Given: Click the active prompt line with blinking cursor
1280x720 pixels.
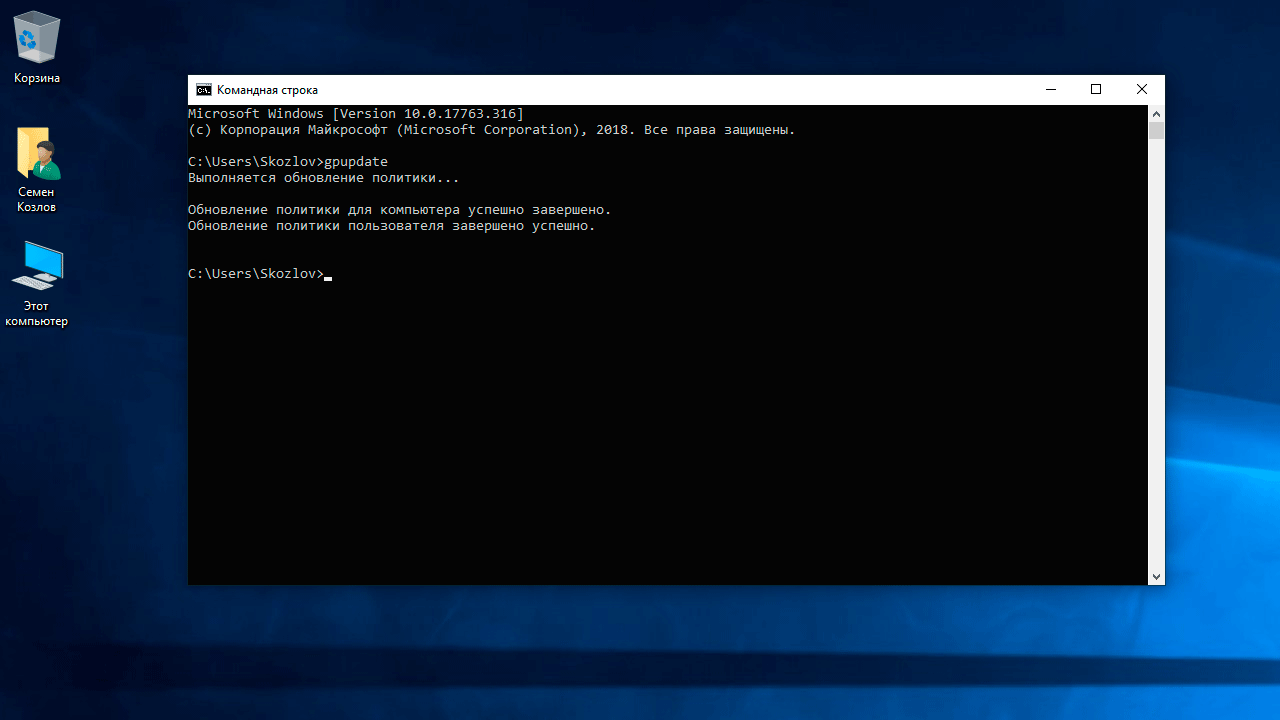Looking at the screenshot, I should pyautogui.click(x=258, y=274).
